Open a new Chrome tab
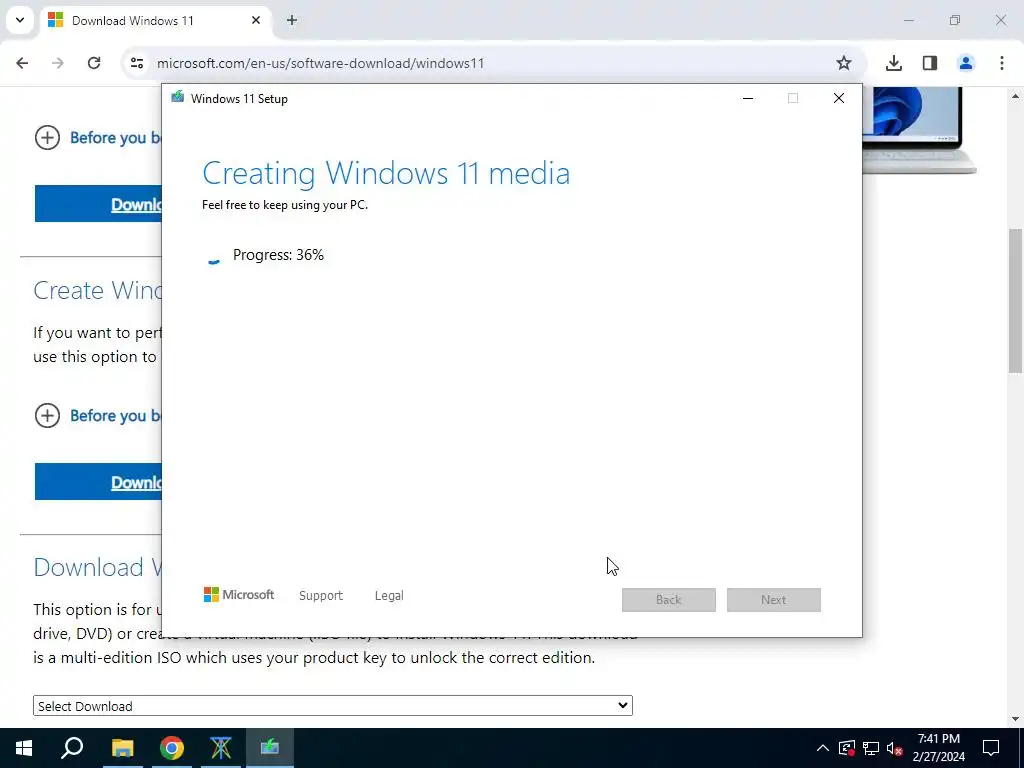This screenshot has width=1024, height=768. [x=292, y=20]
